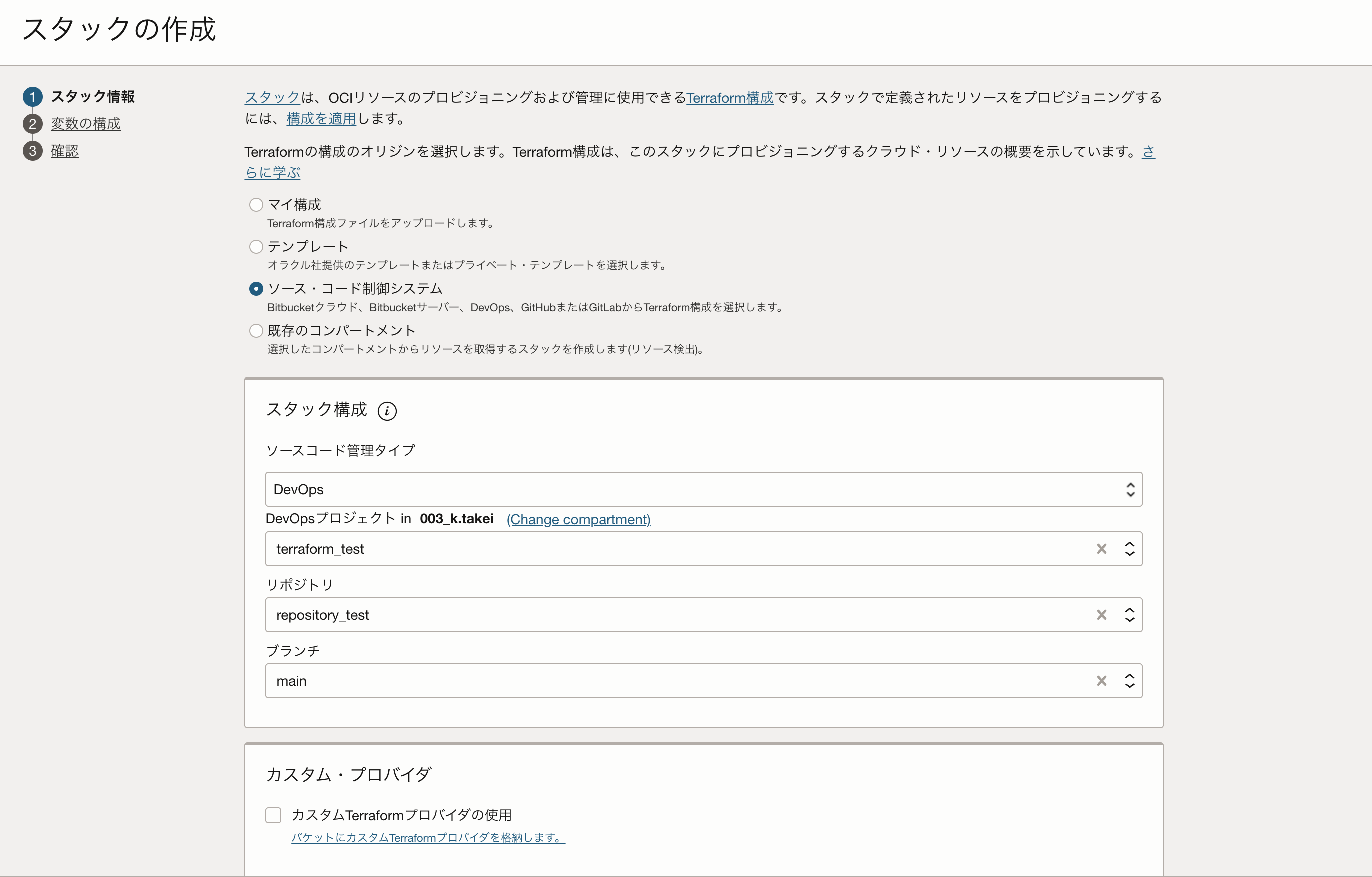Image resolution: width=1372 pixels, height=877 pixels.
Task: Click step 2 circle icon in wizard
Action: (32, 124)
